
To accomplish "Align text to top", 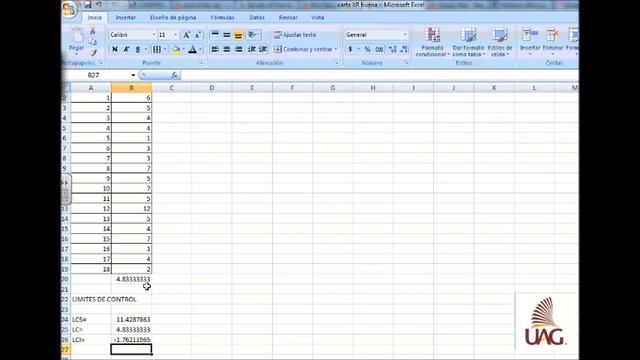I will click(x=215, y=35).
